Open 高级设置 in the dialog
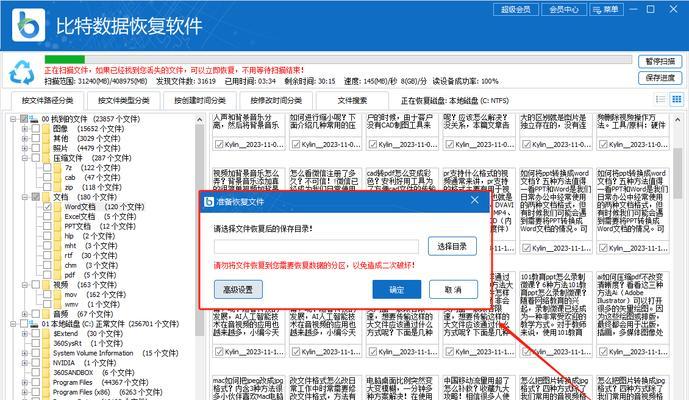Viewport: 689px width, 400px height. coord(238,290)
